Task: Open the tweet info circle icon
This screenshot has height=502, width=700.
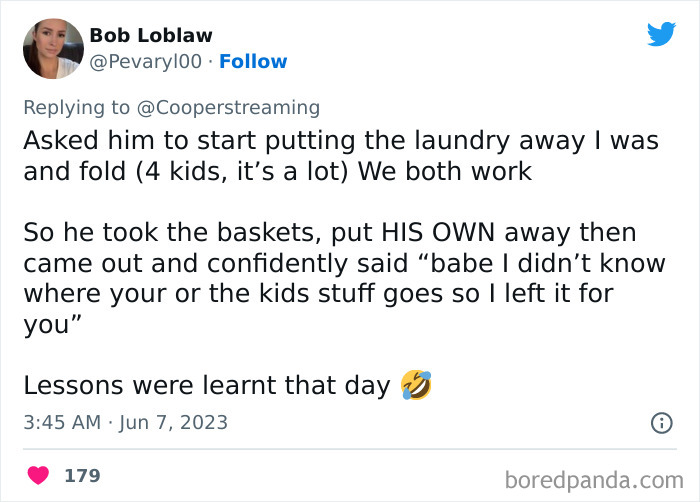Action: coord(661,423)
